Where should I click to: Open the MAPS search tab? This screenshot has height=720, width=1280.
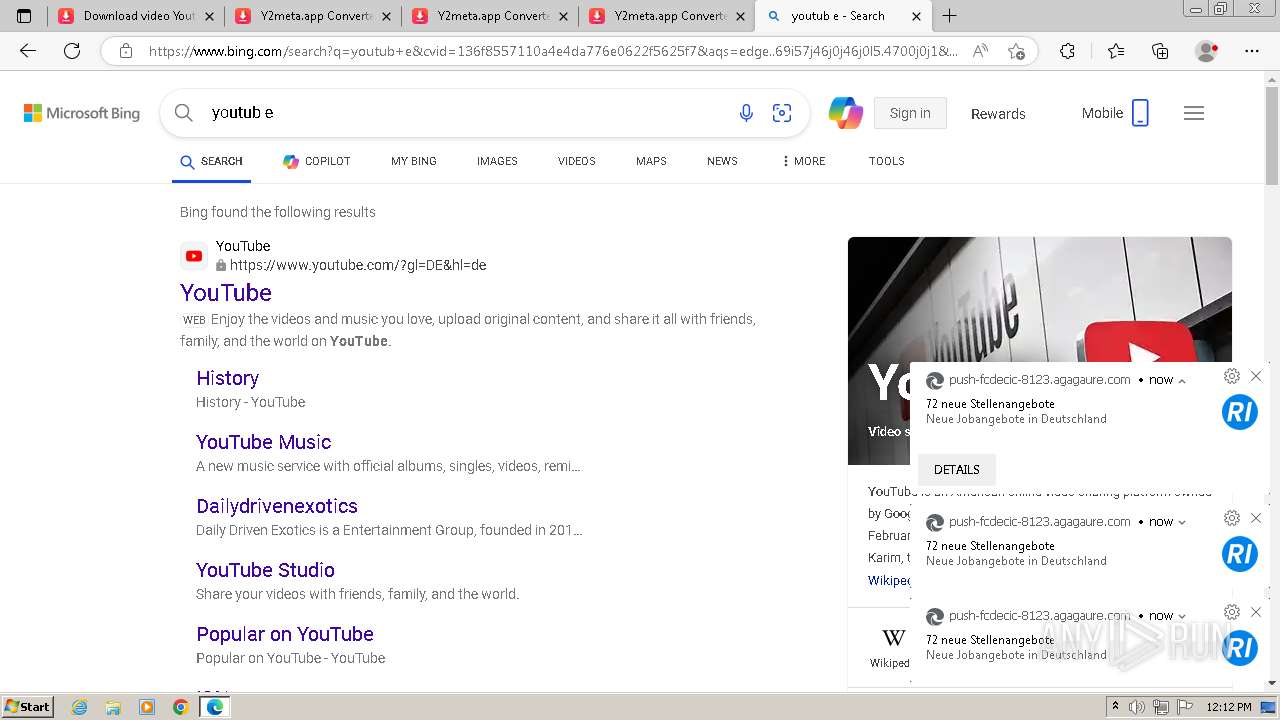pos(651,161)
